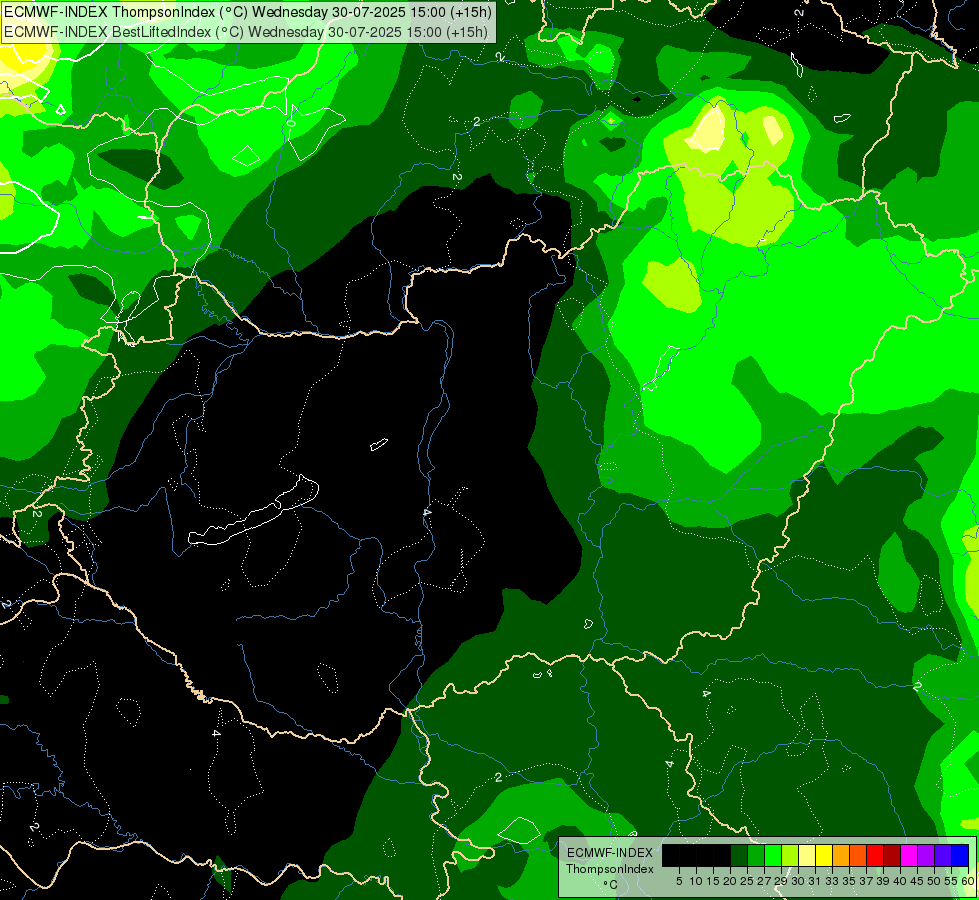
Task: Click the ECMWF-INDEX label in the legend box
Action: coord(610,853)
